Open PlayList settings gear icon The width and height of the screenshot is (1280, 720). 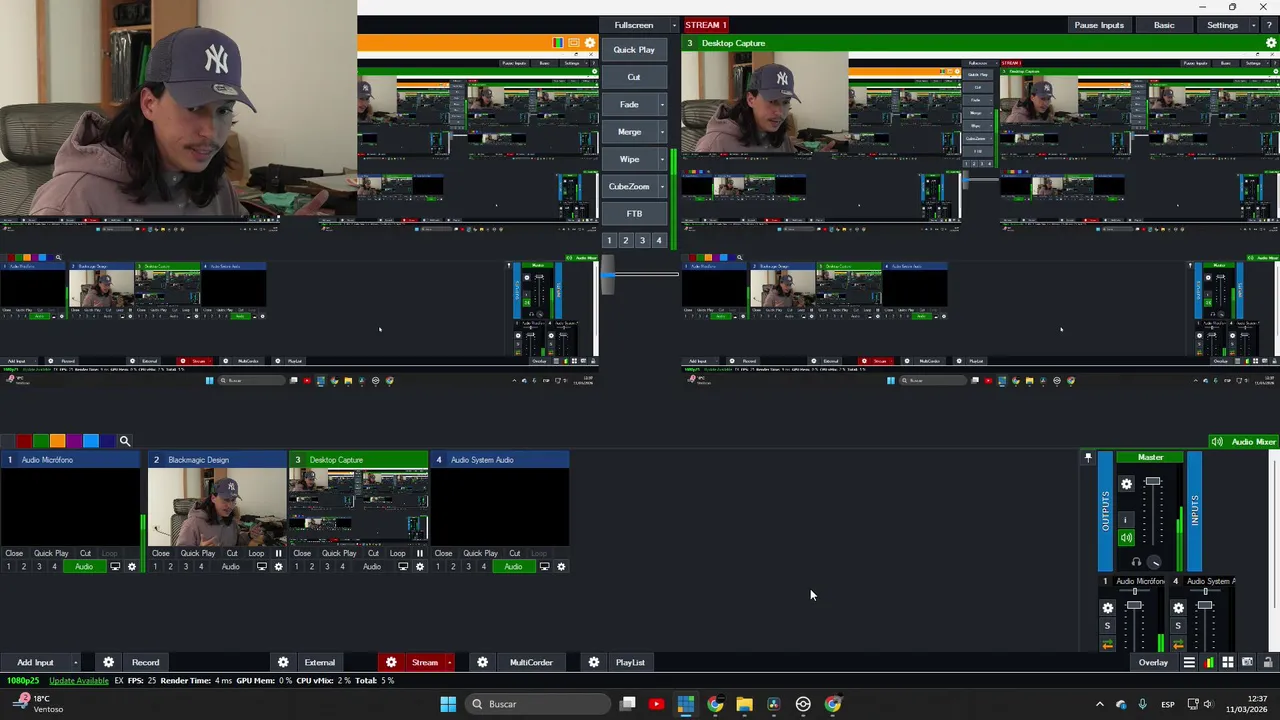click(x=593, y=662)
